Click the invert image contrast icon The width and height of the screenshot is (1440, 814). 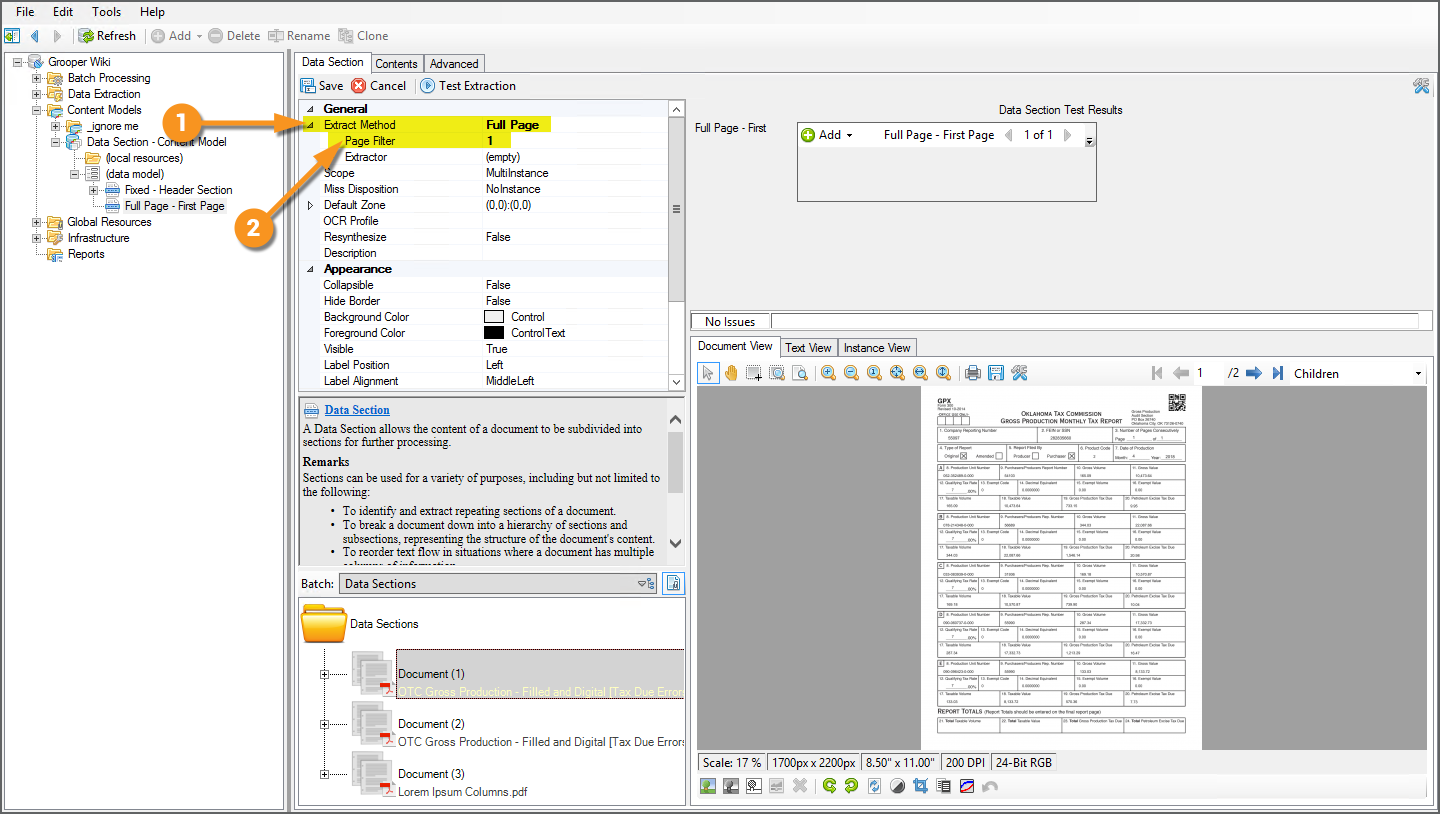click(x=897, y=786)
